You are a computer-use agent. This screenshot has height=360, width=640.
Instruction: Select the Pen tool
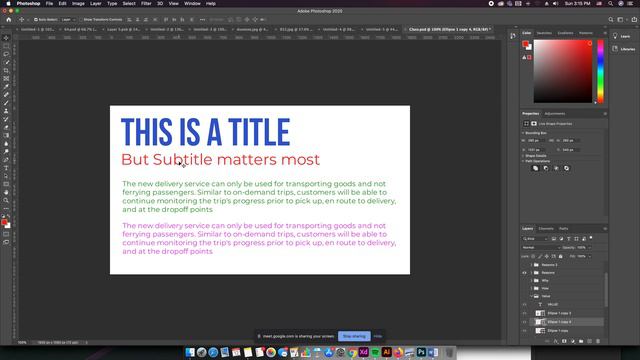tap(6, 160)
